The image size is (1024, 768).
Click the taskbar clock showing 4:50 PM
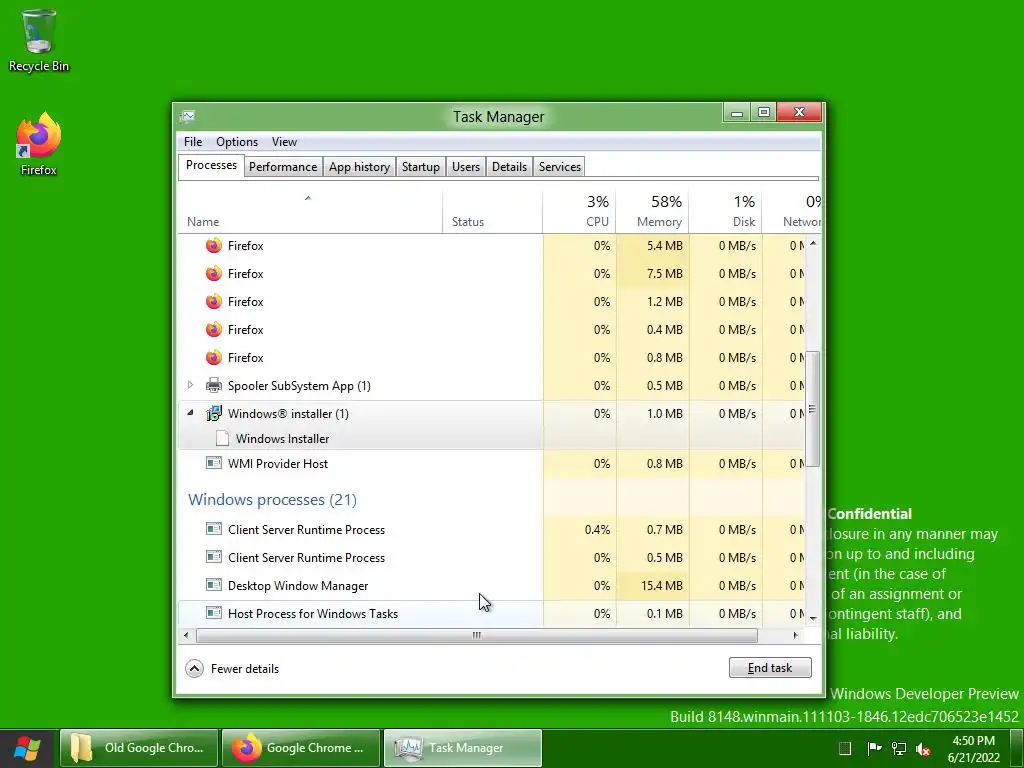974,749
